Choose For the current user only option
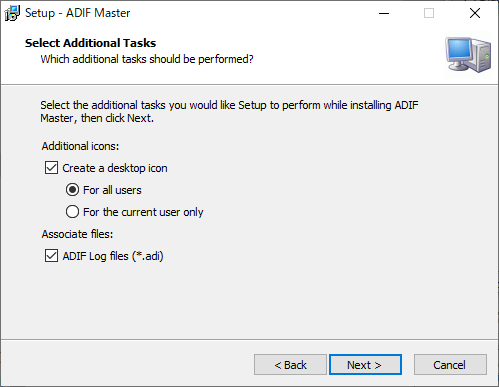The image size is (499, 387). [72, 212]
